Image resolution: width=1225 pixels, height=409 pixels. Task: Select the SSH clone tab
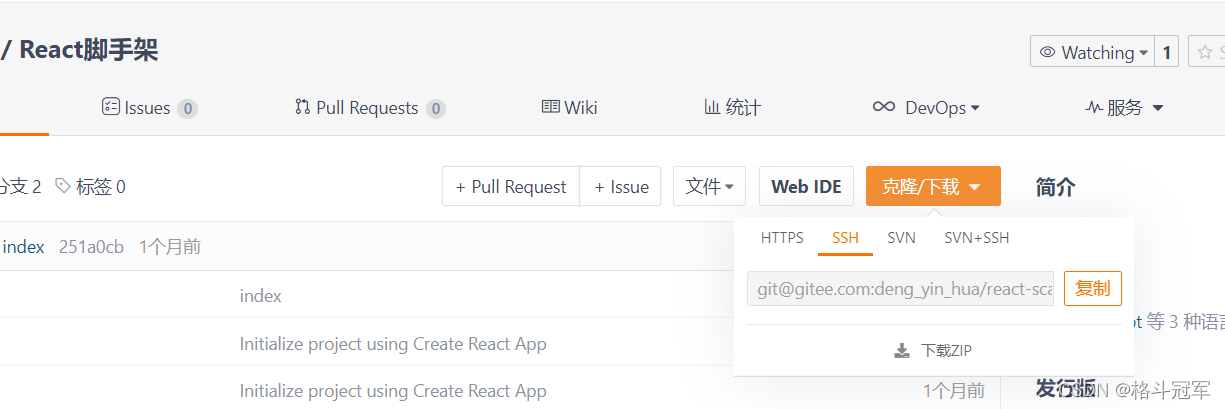point(845,238)
